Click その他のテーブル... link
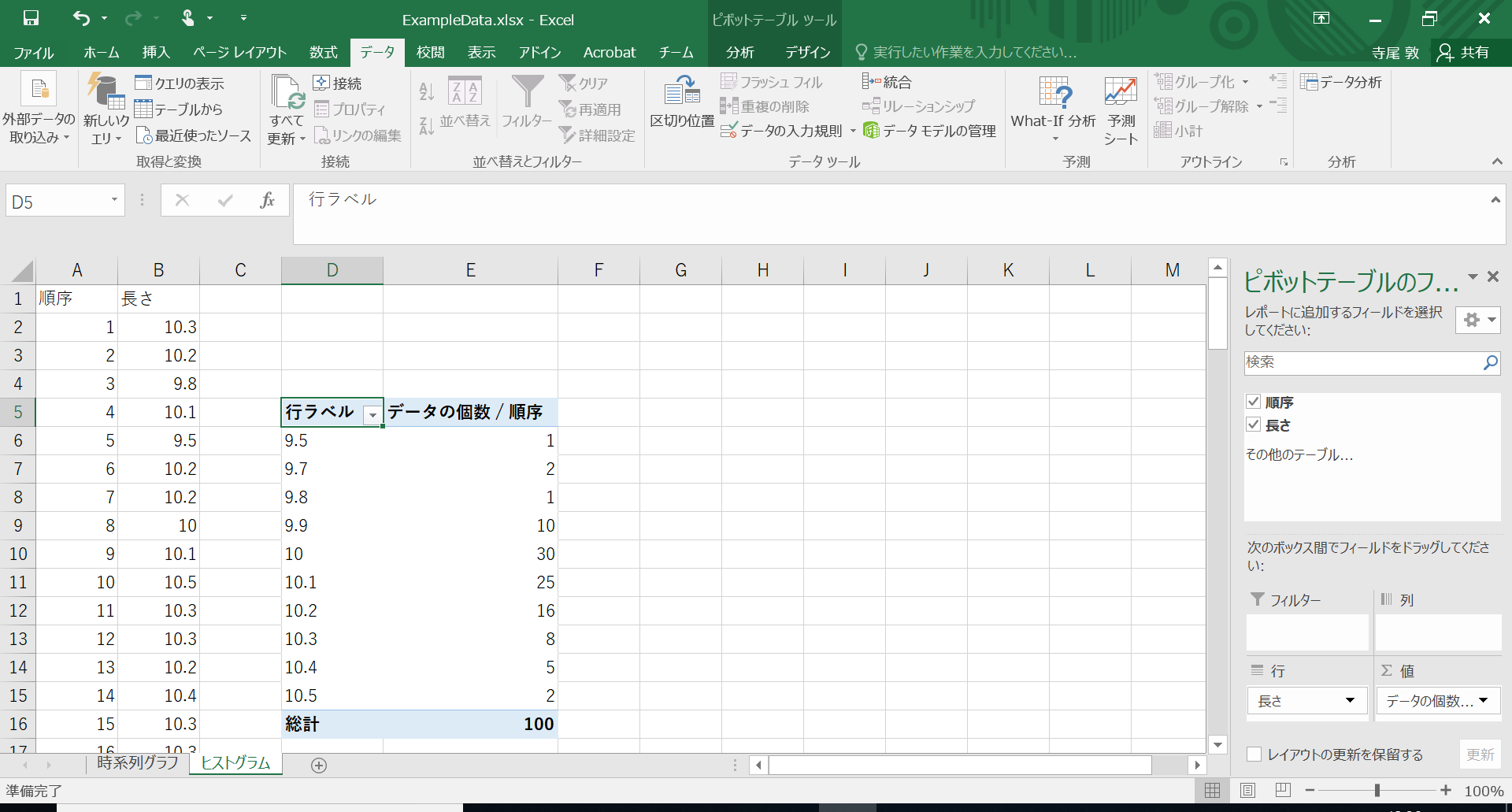The height and width of the screenshot is (812, 1512). [1299, 454]
